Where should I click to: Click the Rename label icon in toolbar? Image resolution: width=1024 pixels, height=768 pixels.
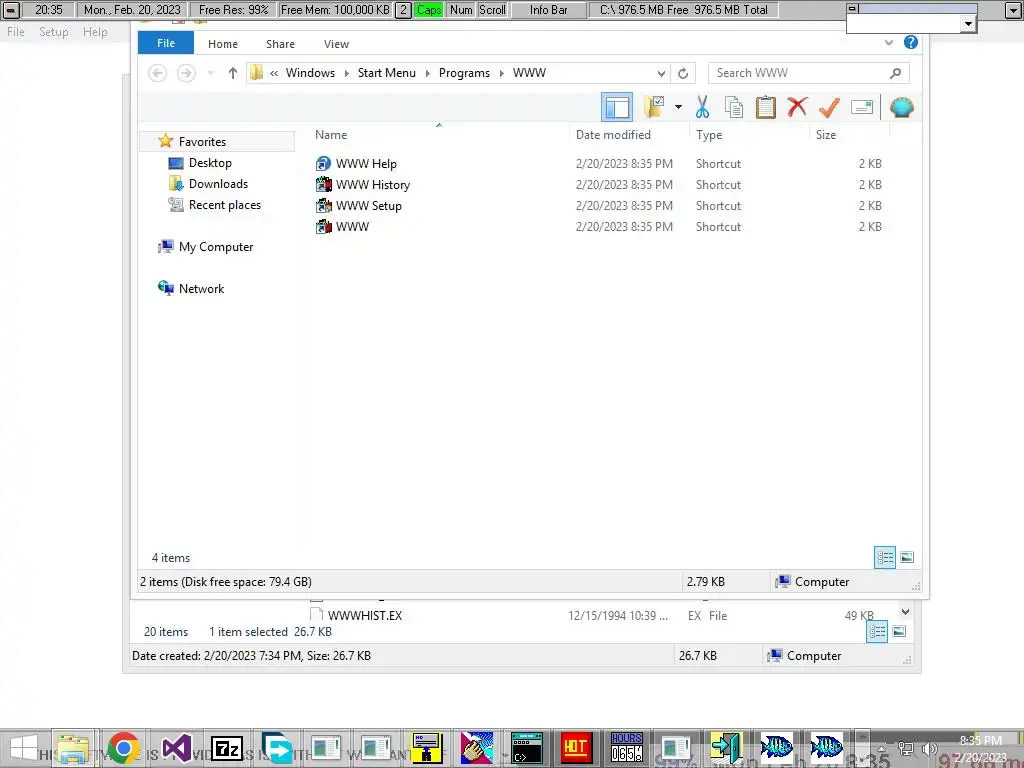862,107
